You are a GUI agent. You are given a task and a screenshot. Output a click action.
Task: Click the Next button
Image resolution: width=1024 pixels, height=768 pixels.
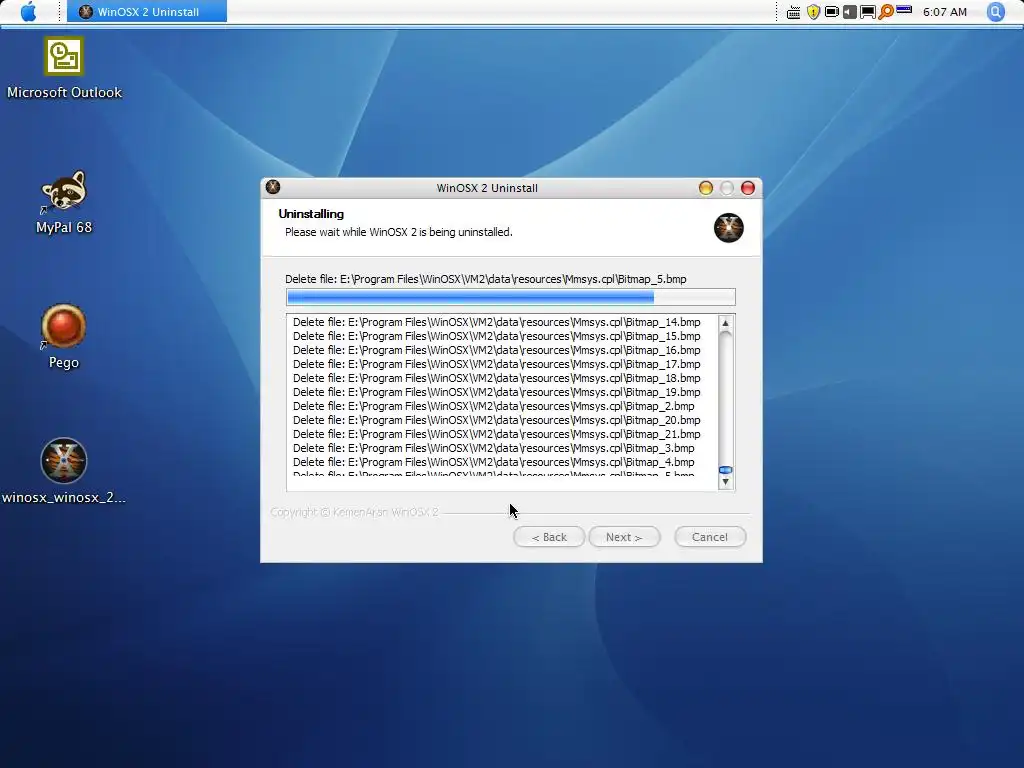tap(624, 537)
